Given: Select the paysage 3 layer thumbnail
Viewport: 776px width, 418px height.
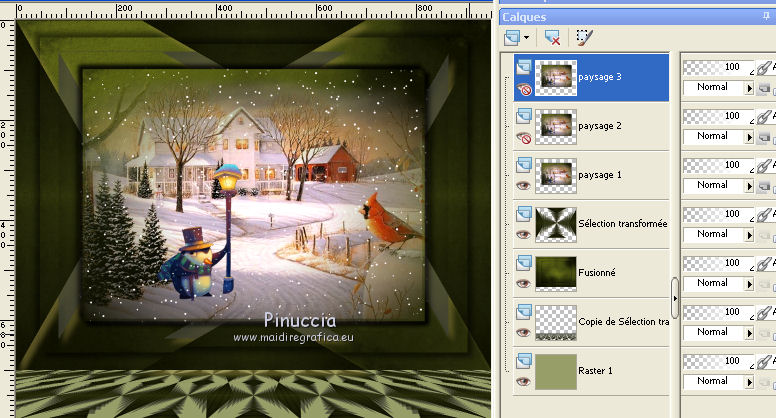Looking at the screenshot, I should [556, 78].
